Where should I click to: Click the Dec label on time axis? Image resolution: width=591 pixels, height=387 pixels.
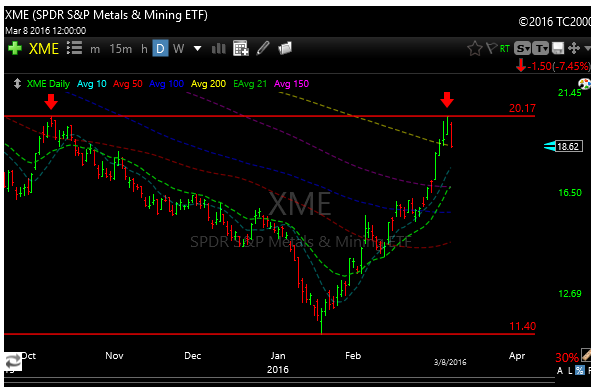[193, 356]
